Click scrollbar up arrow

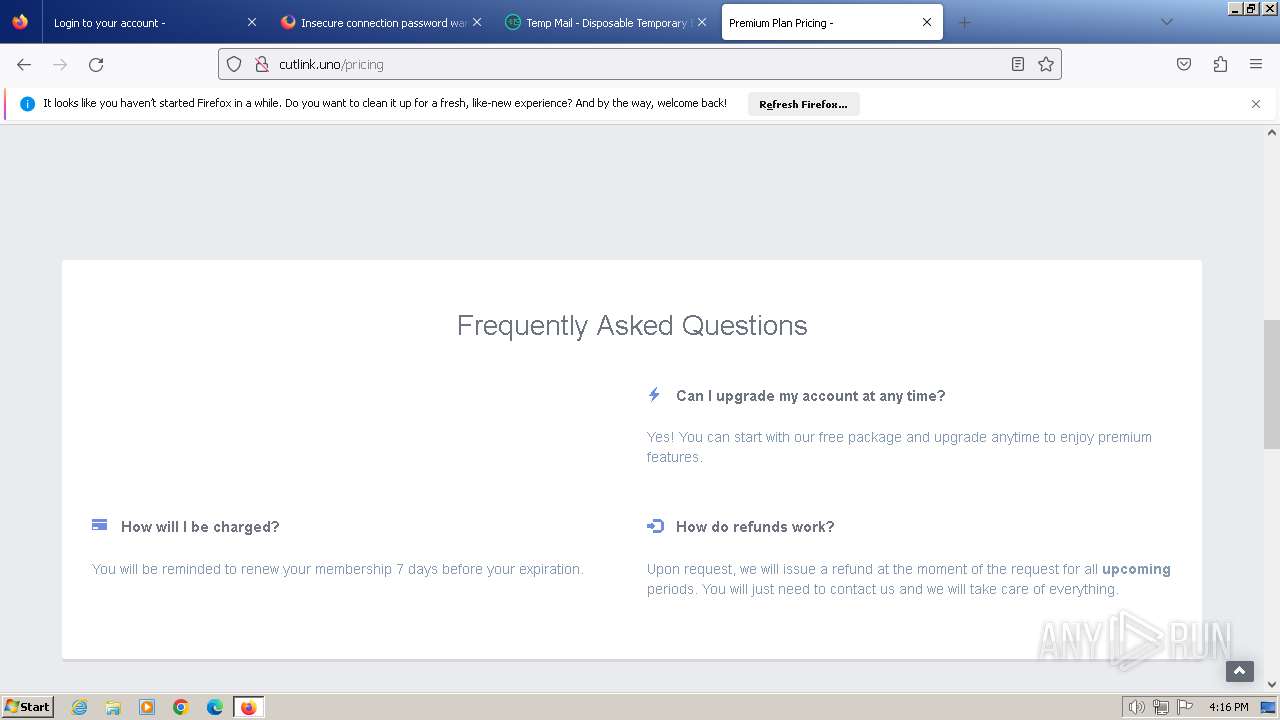1272,132
